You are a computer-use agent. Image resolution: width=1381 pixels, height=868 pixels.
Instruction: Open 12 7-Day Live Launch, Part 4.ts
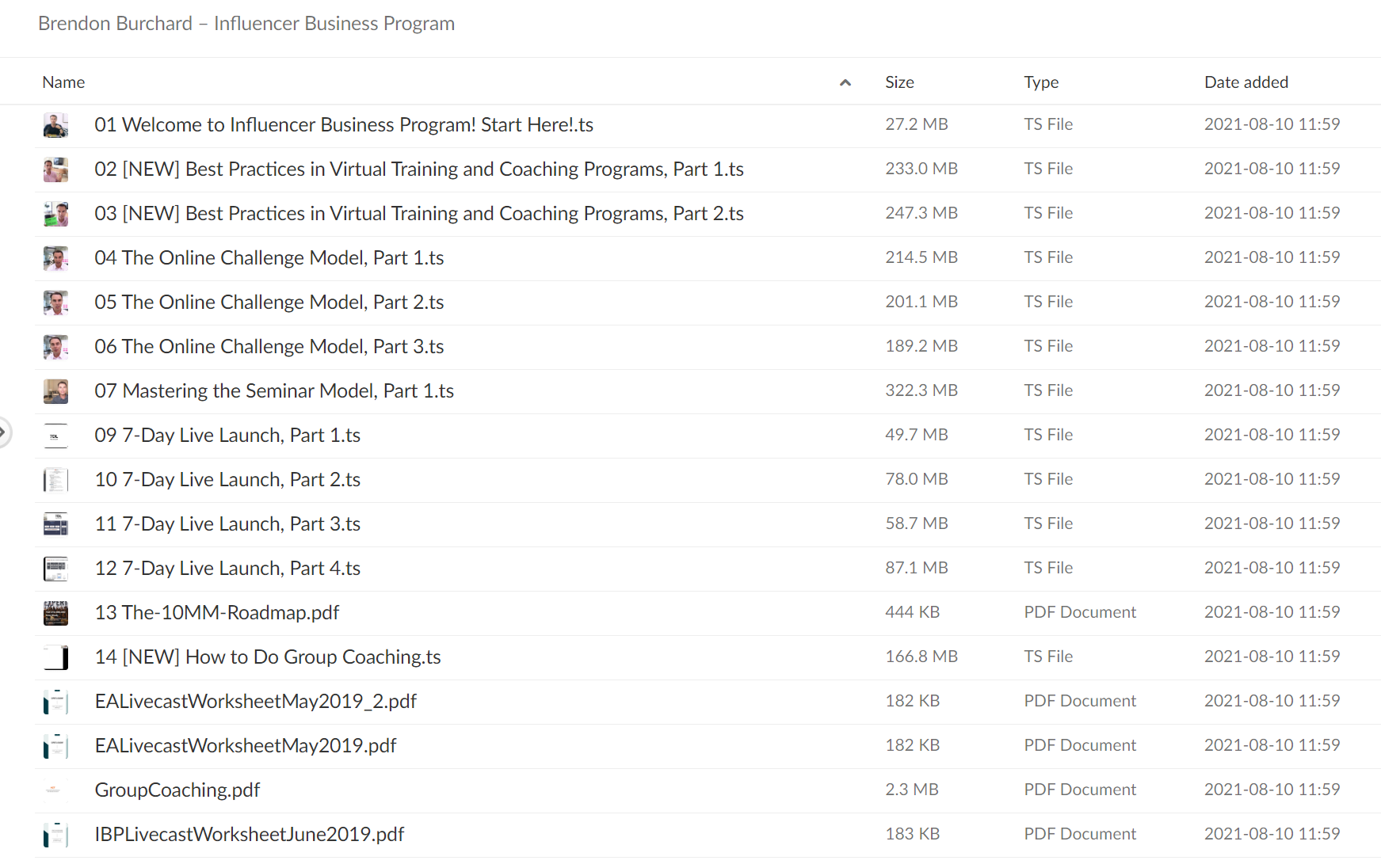[227, 569]
